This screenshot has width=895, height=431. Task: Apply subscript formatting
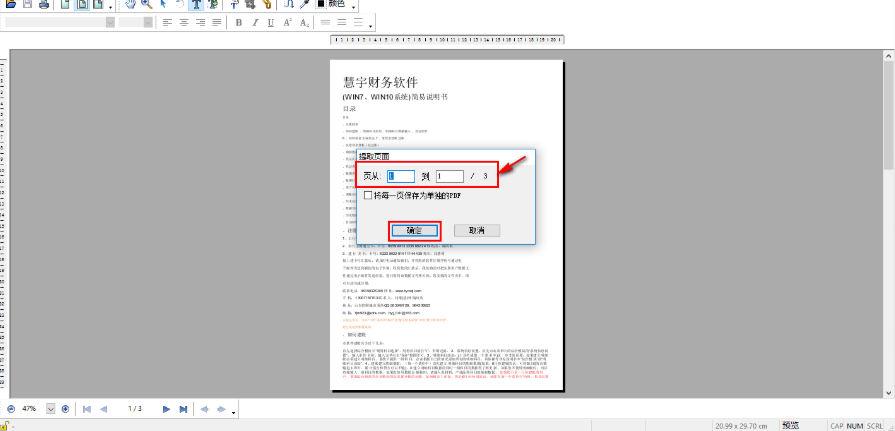304,23
